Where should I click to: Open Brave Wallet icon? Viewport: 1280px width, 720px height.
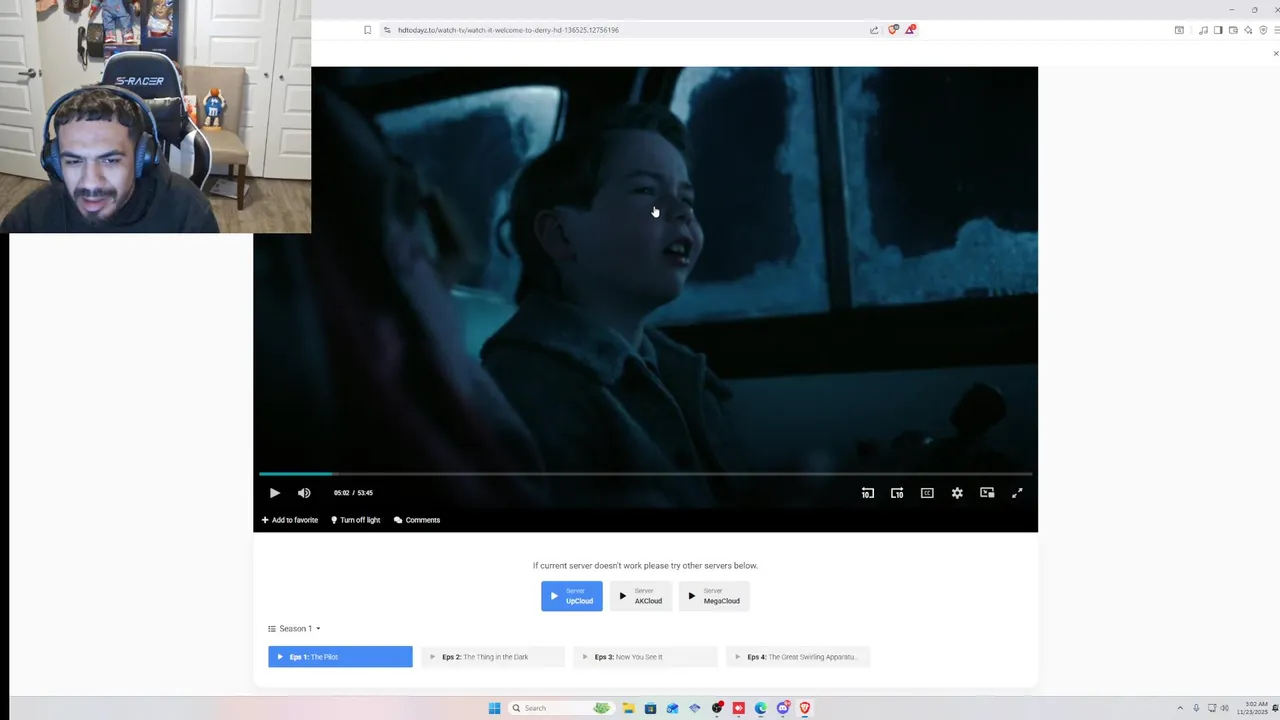point(1233,30)
